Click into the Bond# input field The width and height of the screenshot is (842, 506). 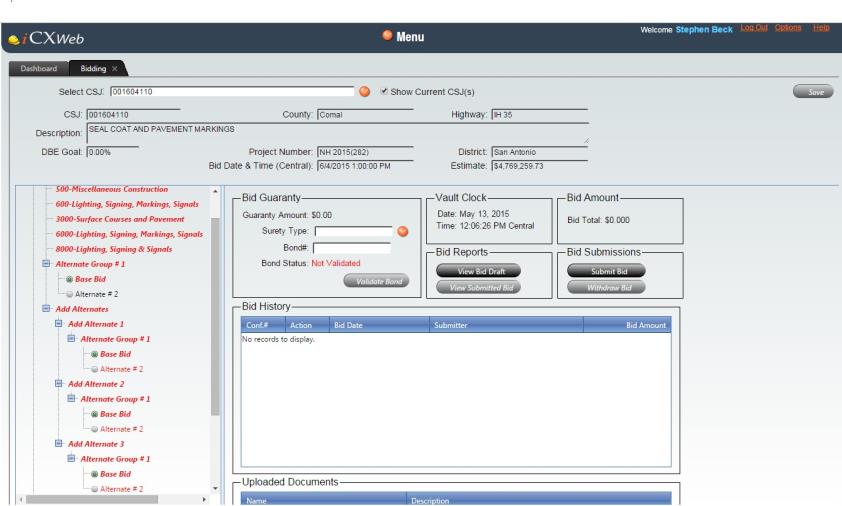click(352, 248)
